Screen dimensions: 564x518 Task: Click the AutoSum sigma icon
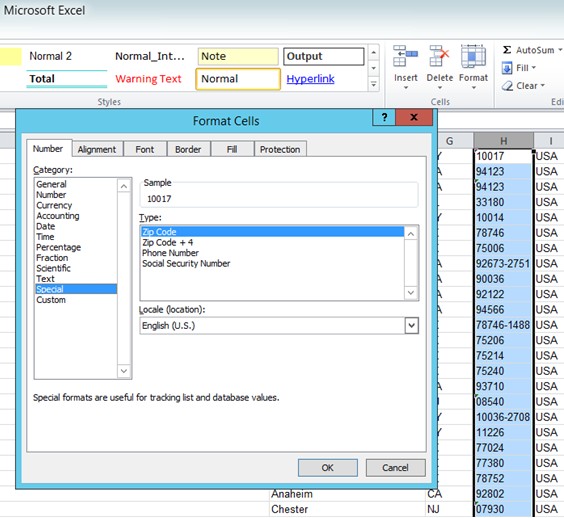point(507,50)
